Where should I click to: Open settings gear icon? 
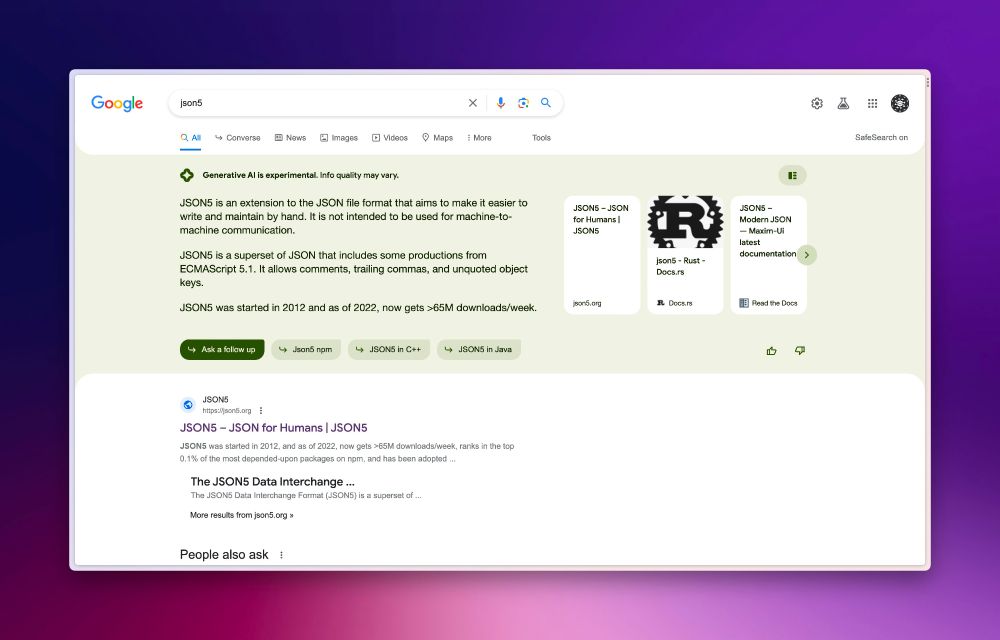pos(817,103)
